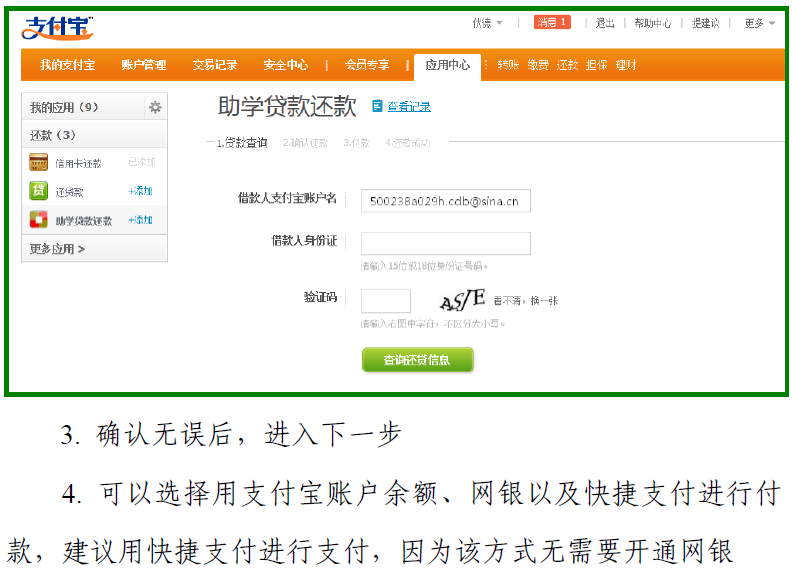The image size is (792, 578).
Task: Click the 退出 (Logout) link
Action: [605, 23]
